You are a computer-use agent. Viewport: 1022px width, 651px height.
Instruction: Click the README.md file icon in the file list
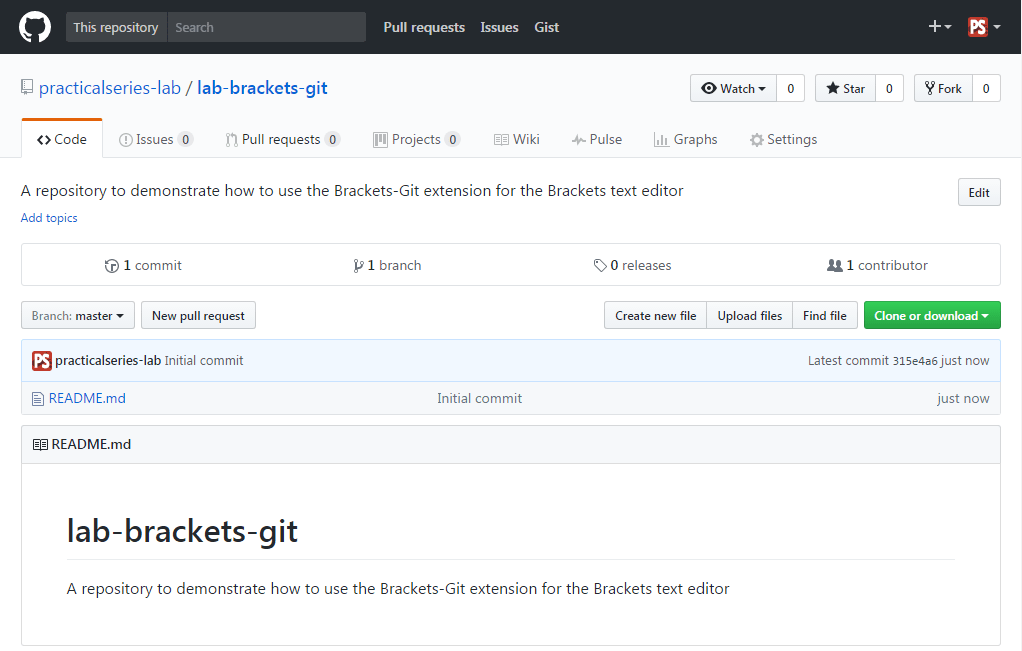point(38,399)
